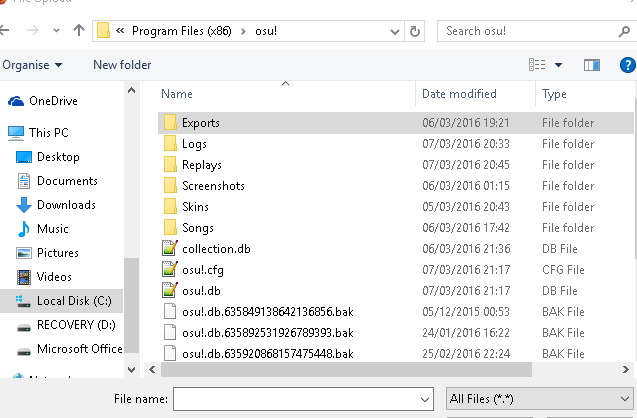Viewport: 637px width, 418px height.
Task: Click horizontal scrollbar left arrow
Action: click(152, 369)
